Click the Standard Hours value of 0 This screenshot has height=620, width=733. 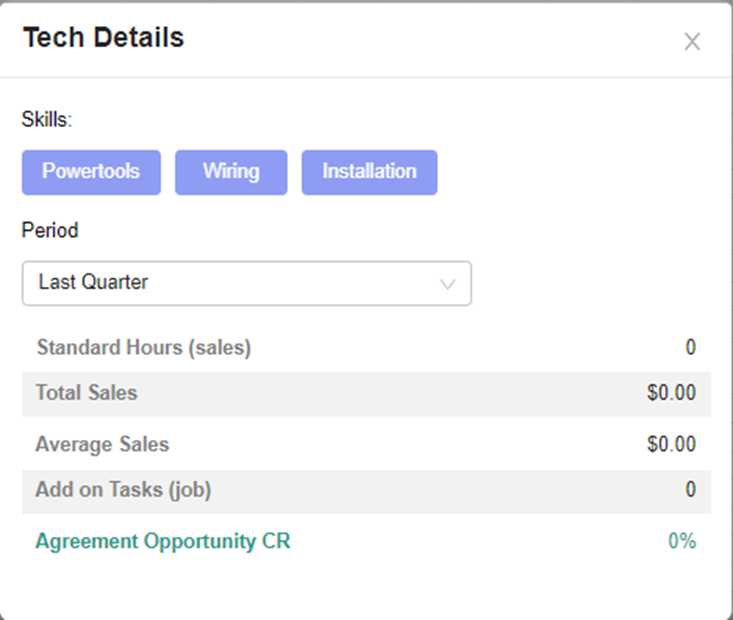[x=690, y=348]
